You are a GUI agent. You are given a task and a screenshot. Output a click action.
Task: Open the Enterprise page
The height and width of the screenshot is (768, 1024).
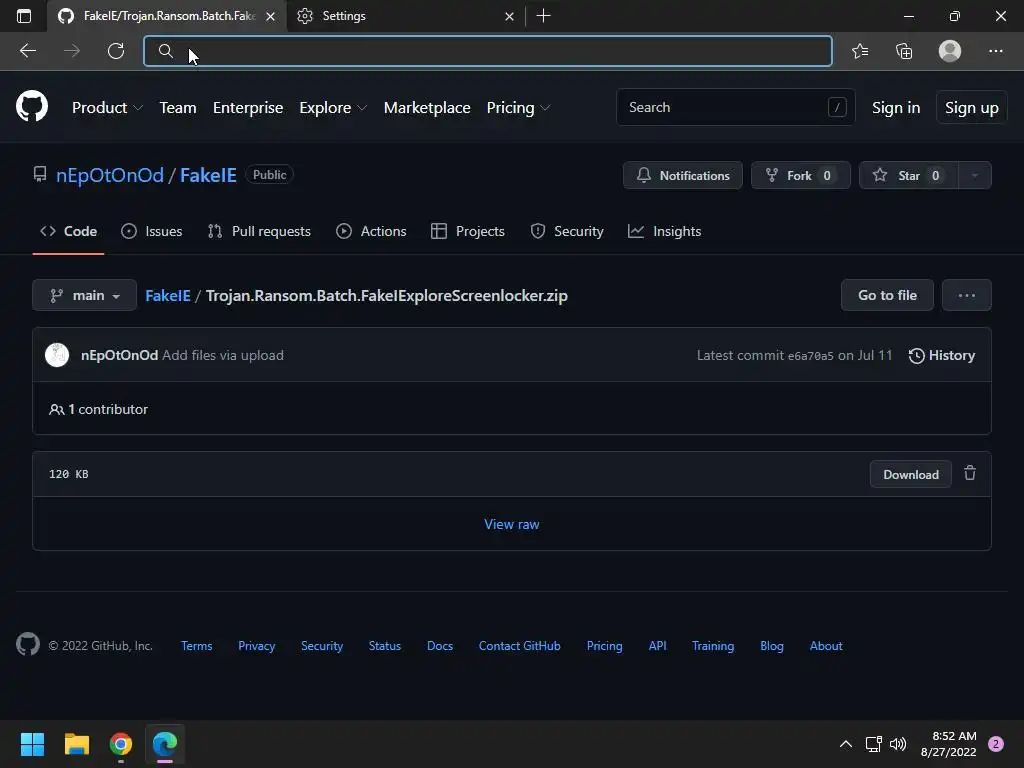[248, 108]
